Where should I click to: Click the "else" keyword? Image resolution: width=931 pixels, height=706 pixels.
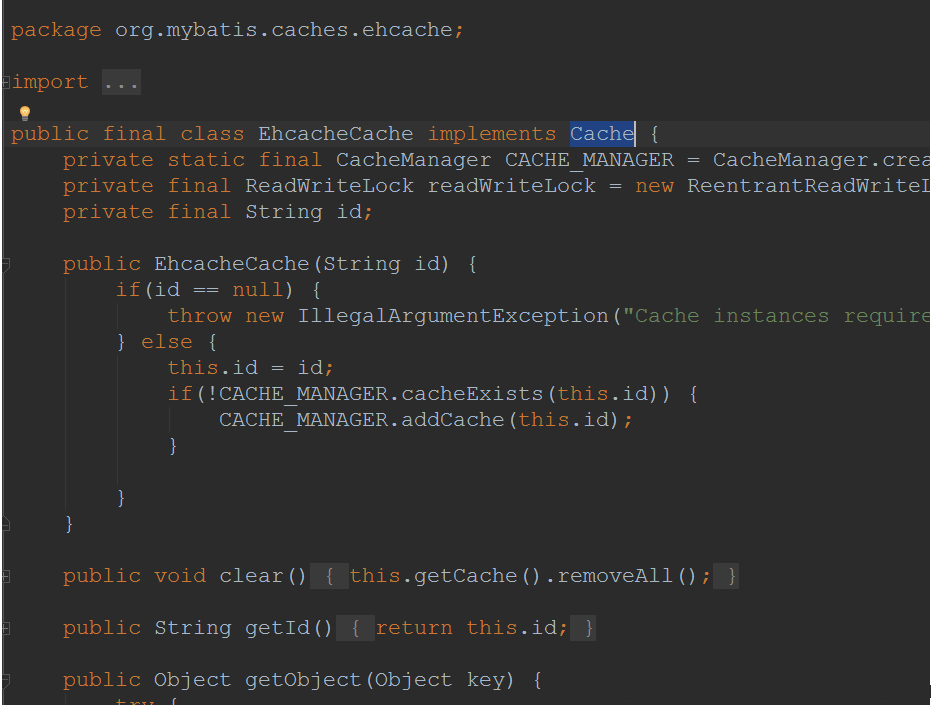(167, 342)
